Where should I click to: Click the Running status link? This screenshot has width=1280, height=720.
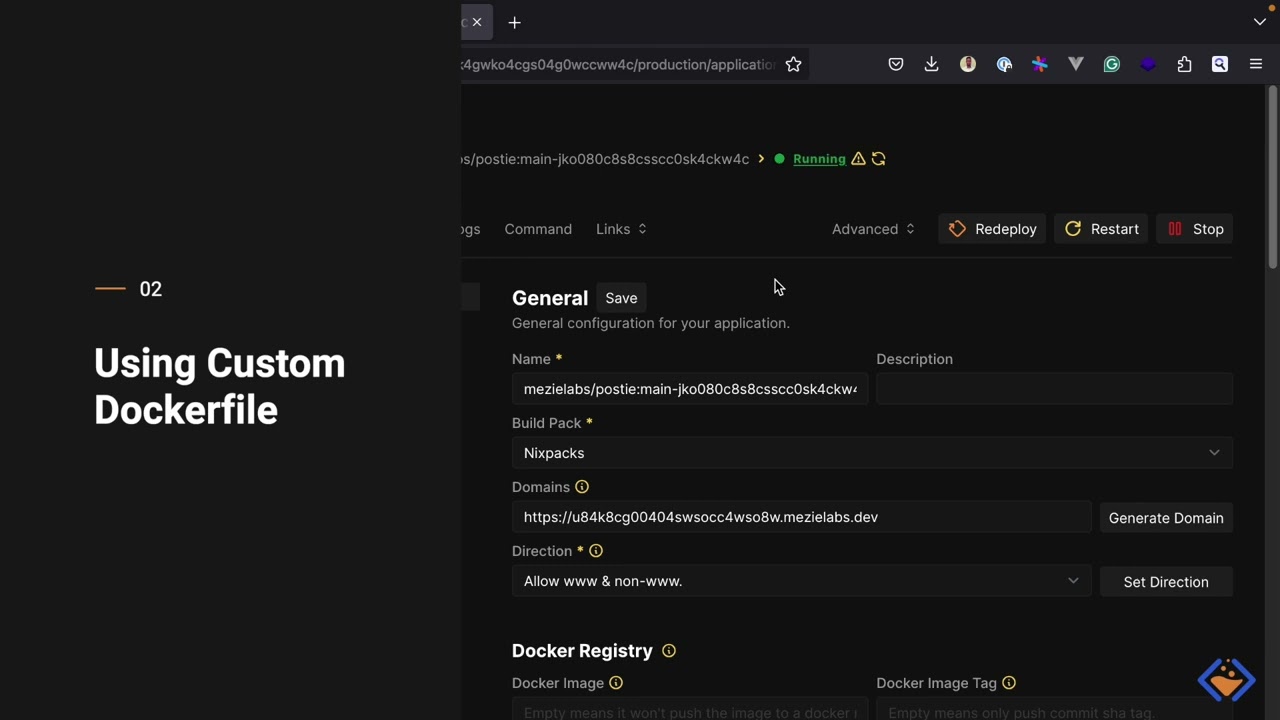[x=819, y=159]
